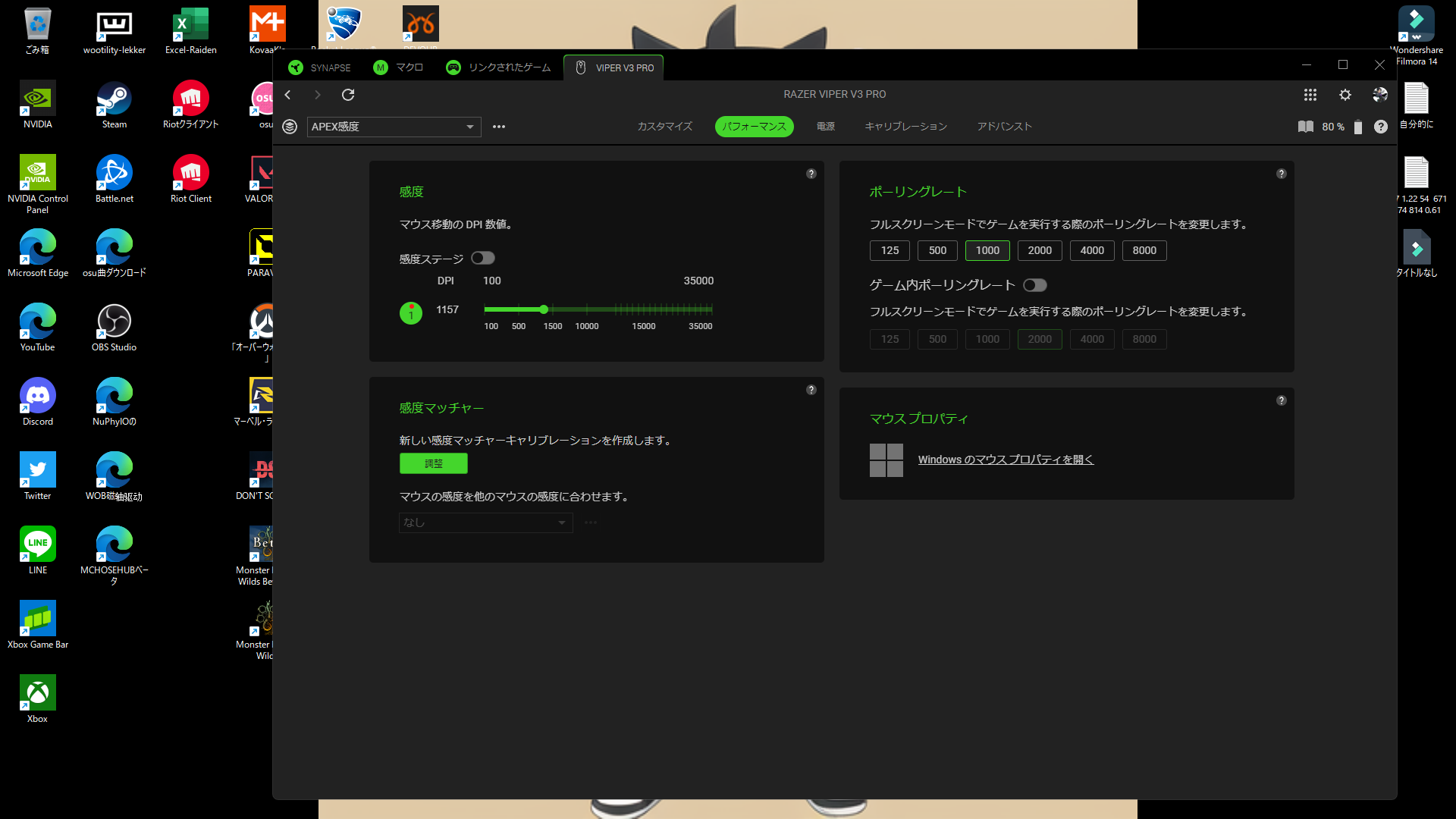Open Riot Client desktop shortcut

point(191,180)
